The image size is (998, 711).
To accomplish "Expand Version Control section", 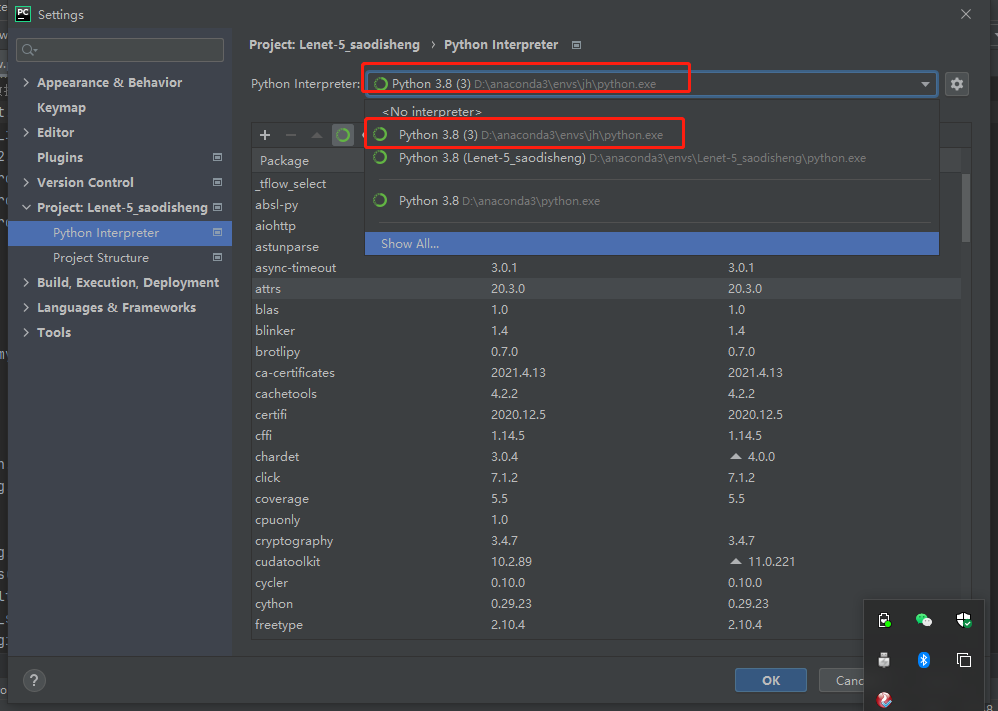I will pos(26,182).
